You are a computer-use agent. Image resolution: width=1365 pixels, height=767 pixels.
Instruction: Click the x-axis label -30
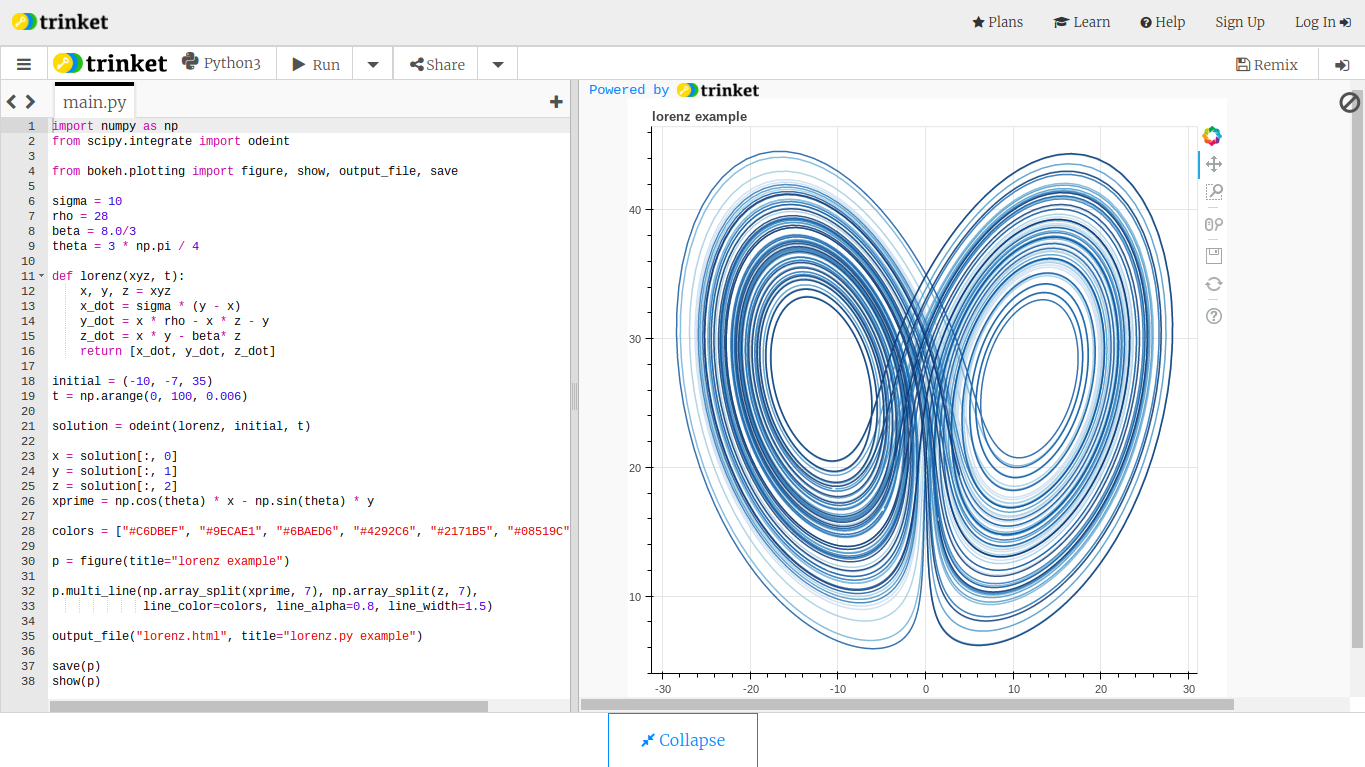(663, 689)
